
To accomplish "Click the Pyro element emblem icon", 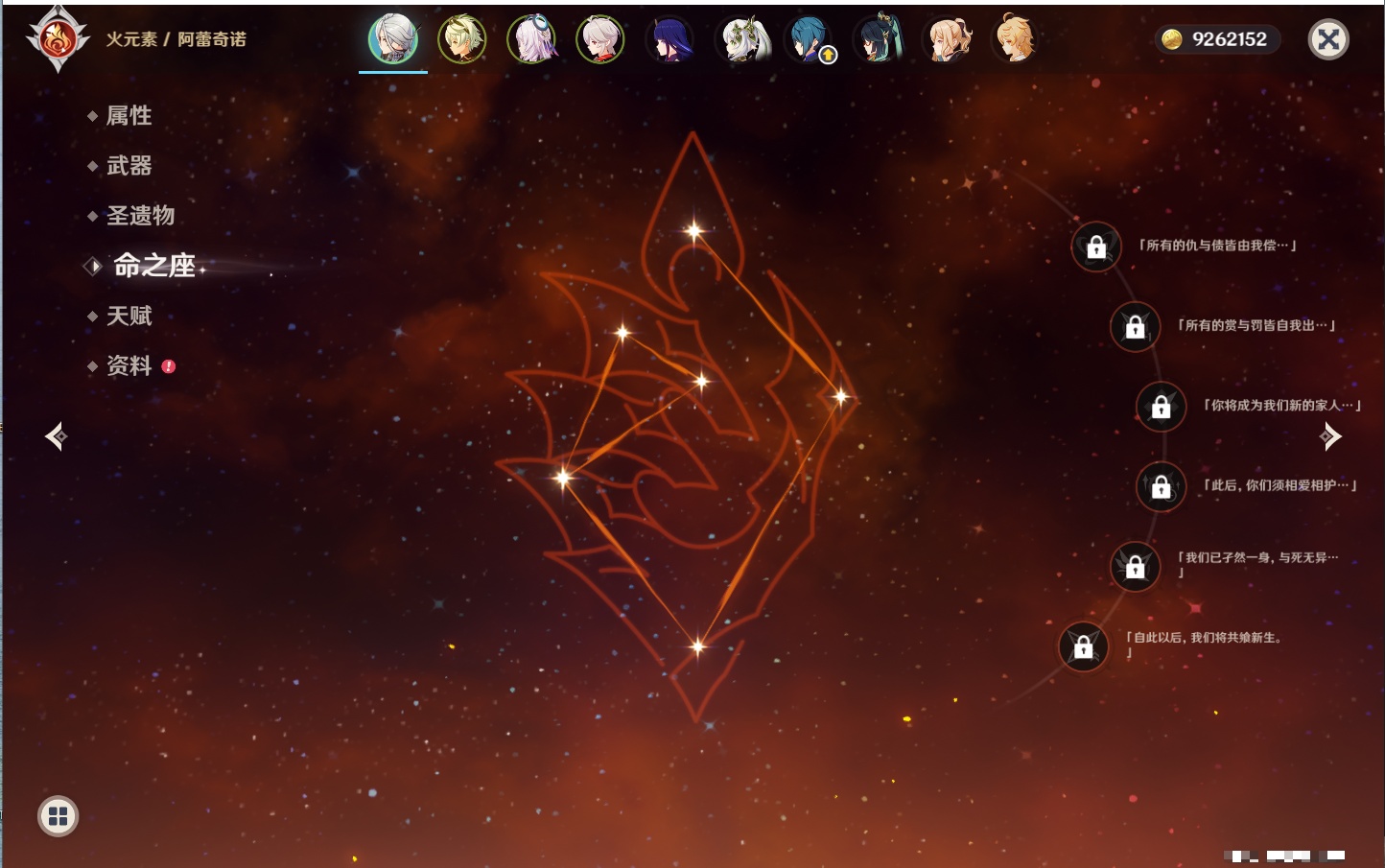I will (x=57, y=39).
